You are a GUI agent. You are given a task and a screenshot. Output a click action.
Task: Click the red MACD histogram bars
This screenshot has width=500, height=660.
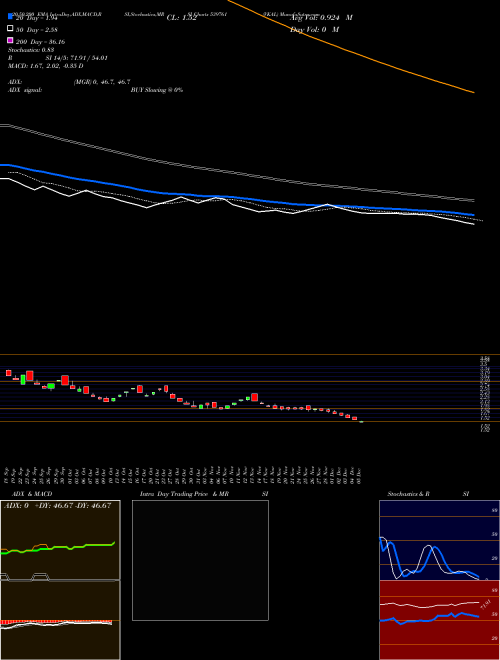point(56,622)
